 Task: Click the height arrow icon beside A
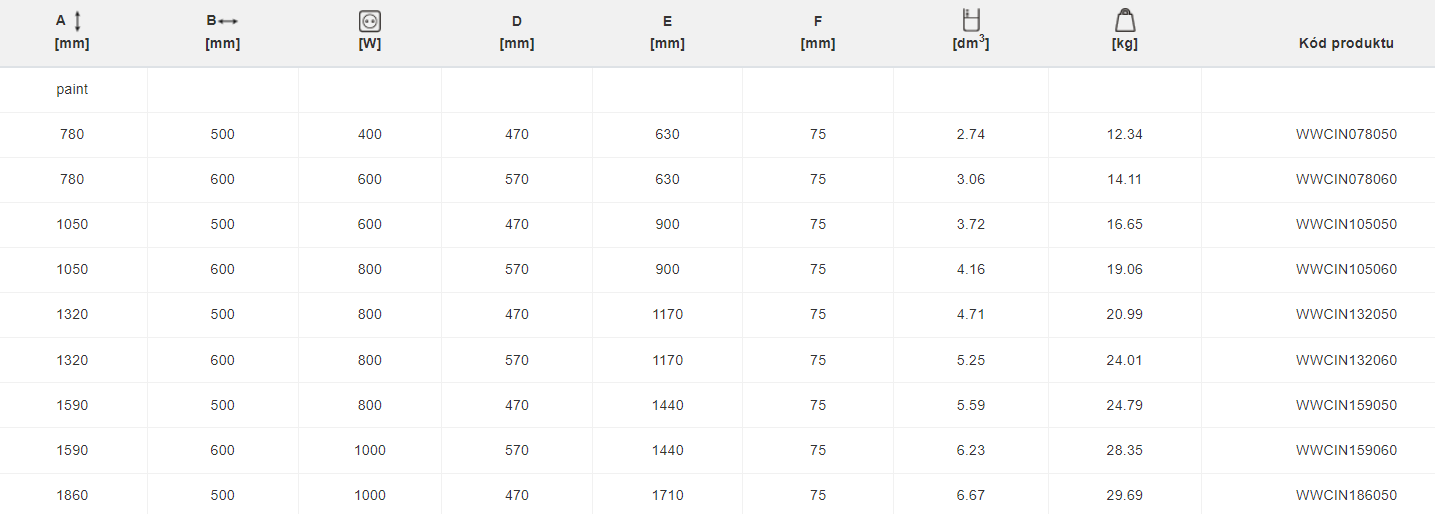[78, 21]
